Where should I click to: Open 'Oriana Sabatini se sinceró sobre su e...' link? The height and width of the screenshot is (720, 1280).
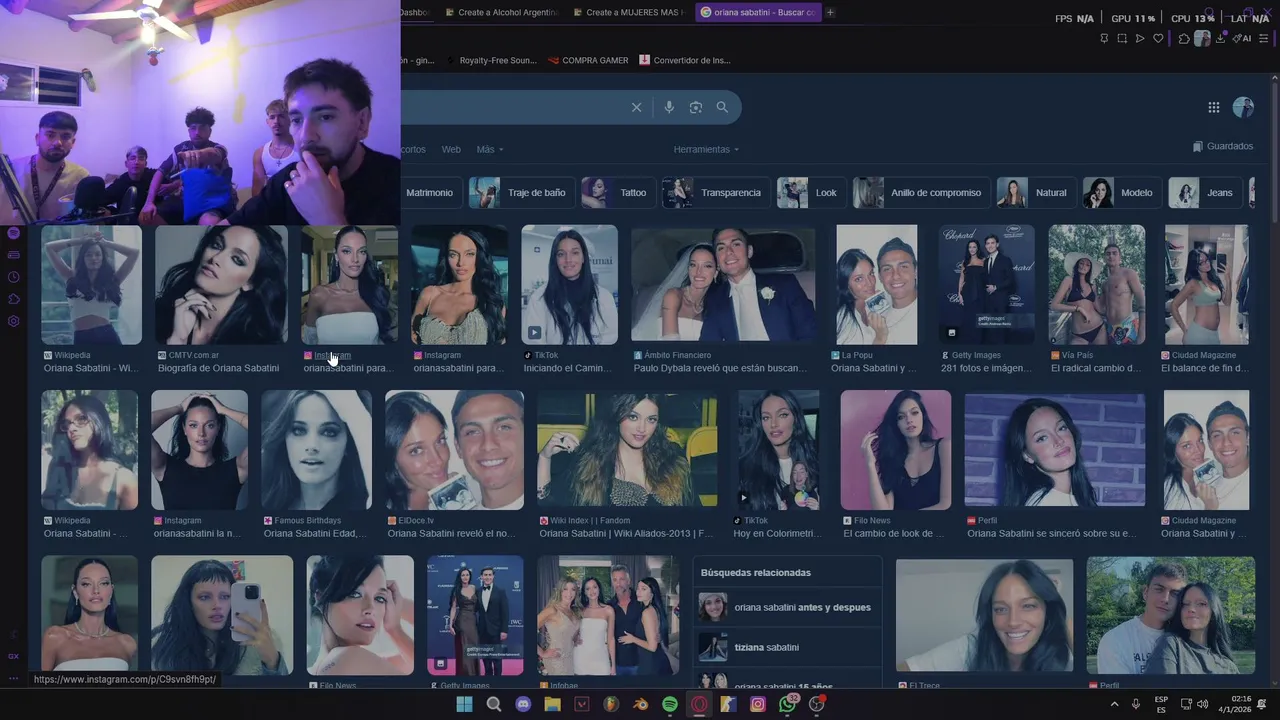[1053, 533]
